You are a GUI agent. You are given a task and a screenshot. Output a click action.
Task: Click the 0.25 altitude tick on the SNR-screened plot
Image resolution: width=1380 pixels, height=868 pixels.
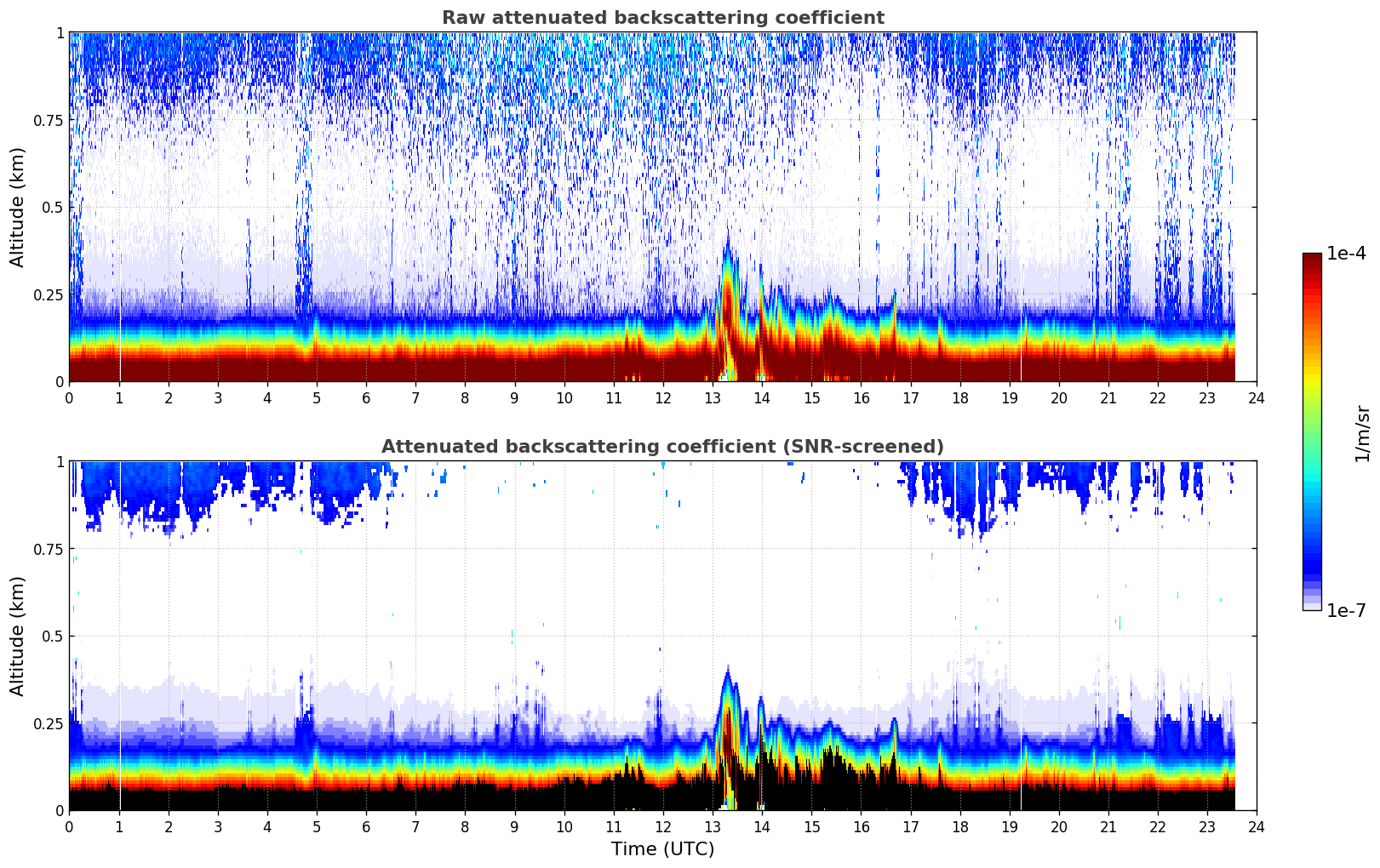click(49, 723)
